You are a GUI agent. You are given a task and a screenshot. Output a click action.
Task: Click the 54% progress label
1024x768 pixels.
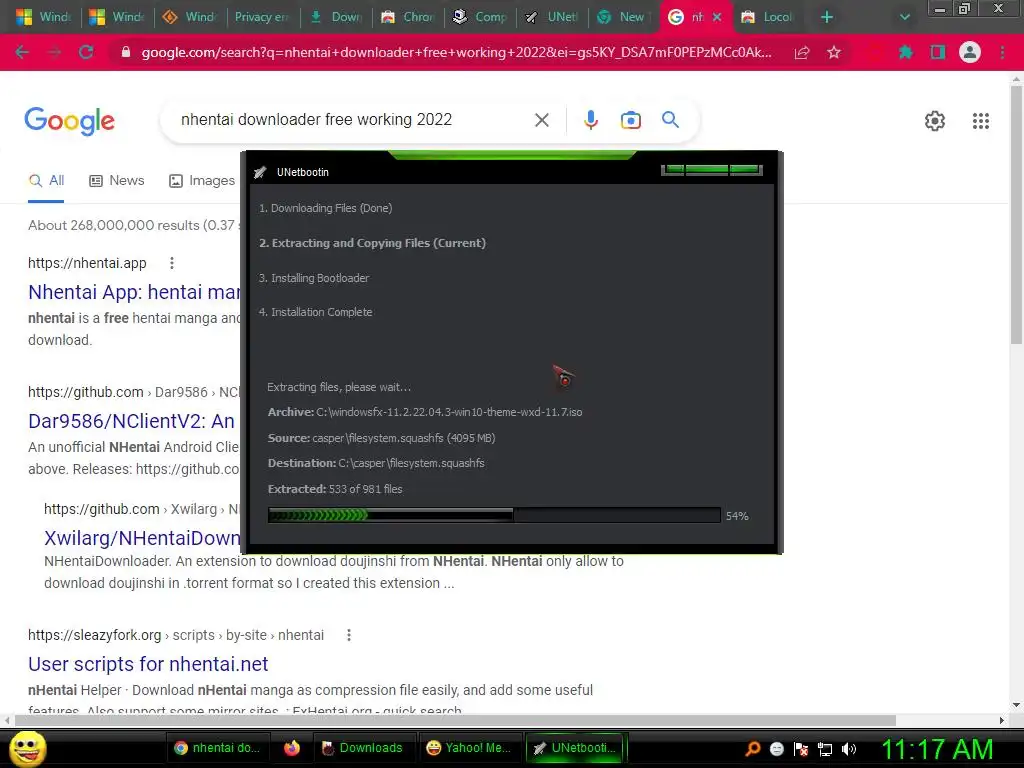[x=737, y=516]
